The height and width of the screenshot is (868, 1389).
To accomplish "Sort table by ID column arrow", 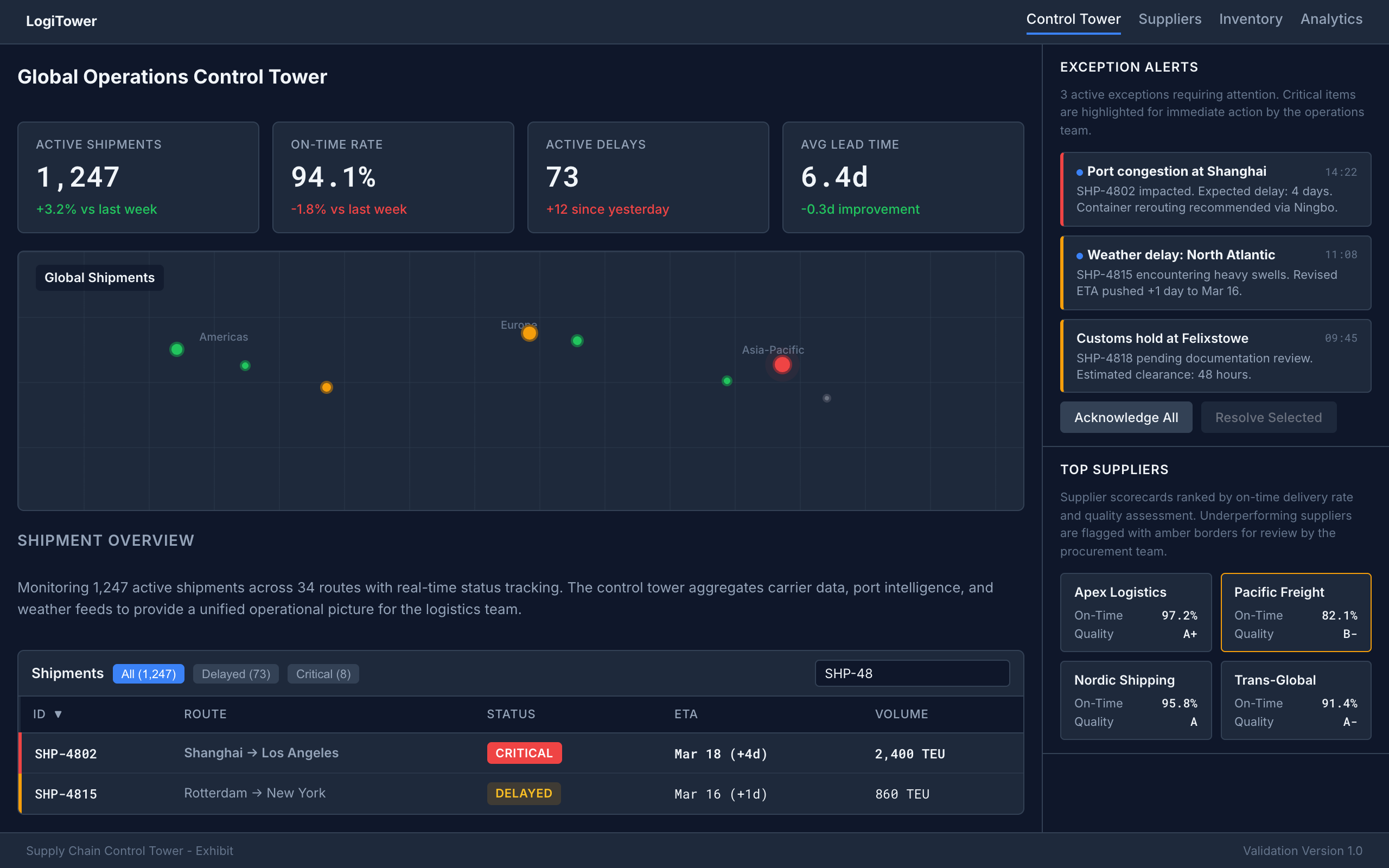I will [x=58, y=714].
